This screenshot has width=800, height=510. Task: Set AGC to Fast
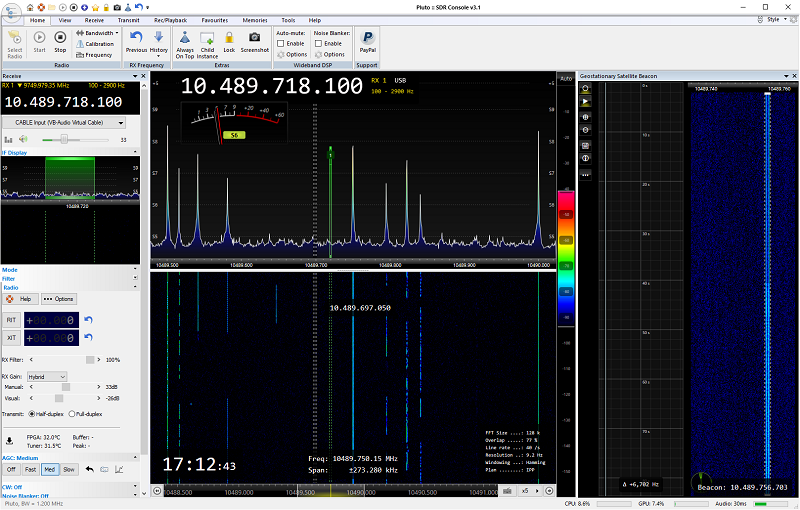[31, 469]
